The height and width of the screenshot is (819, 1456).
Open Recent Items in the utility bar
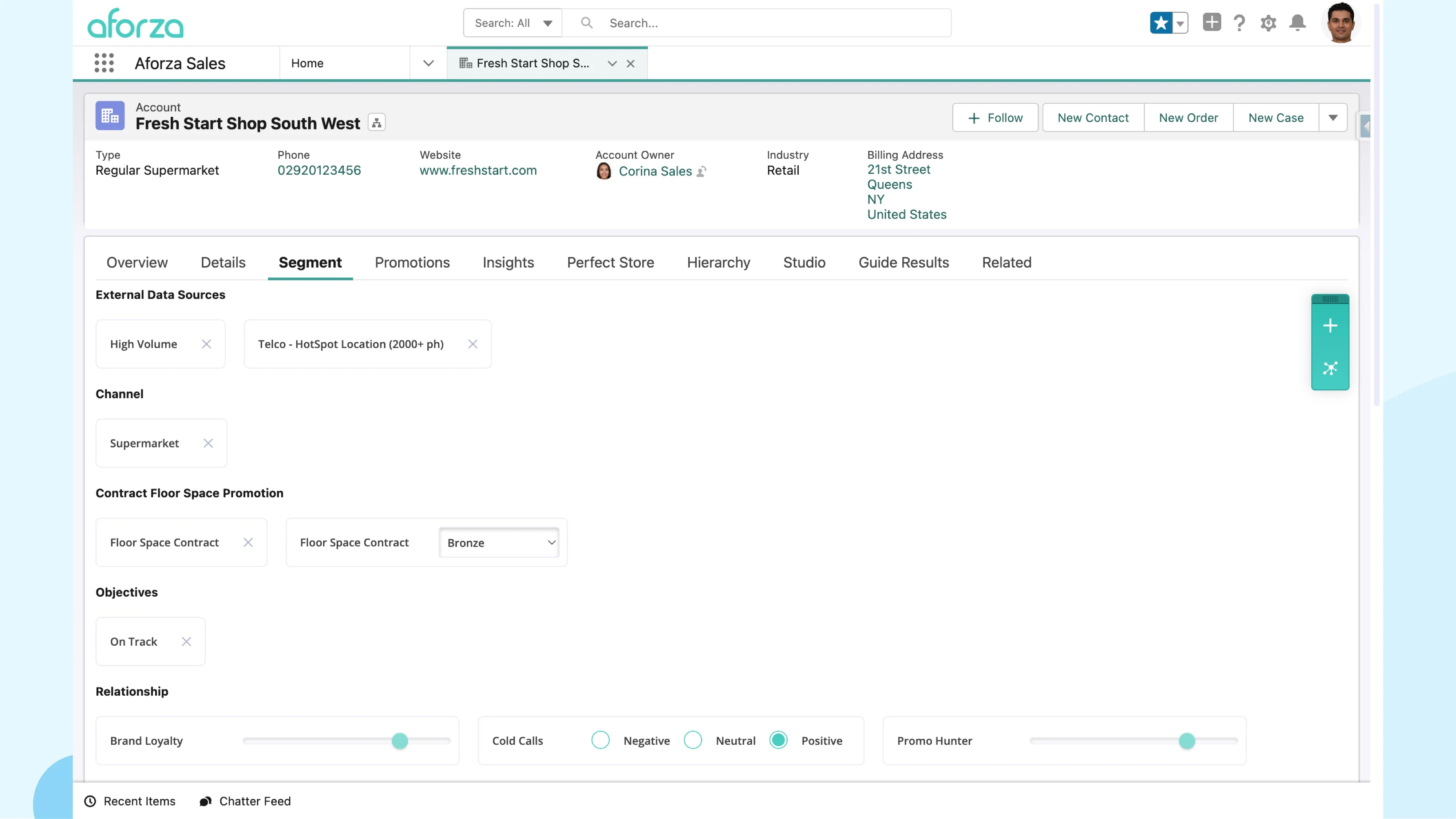130,802
